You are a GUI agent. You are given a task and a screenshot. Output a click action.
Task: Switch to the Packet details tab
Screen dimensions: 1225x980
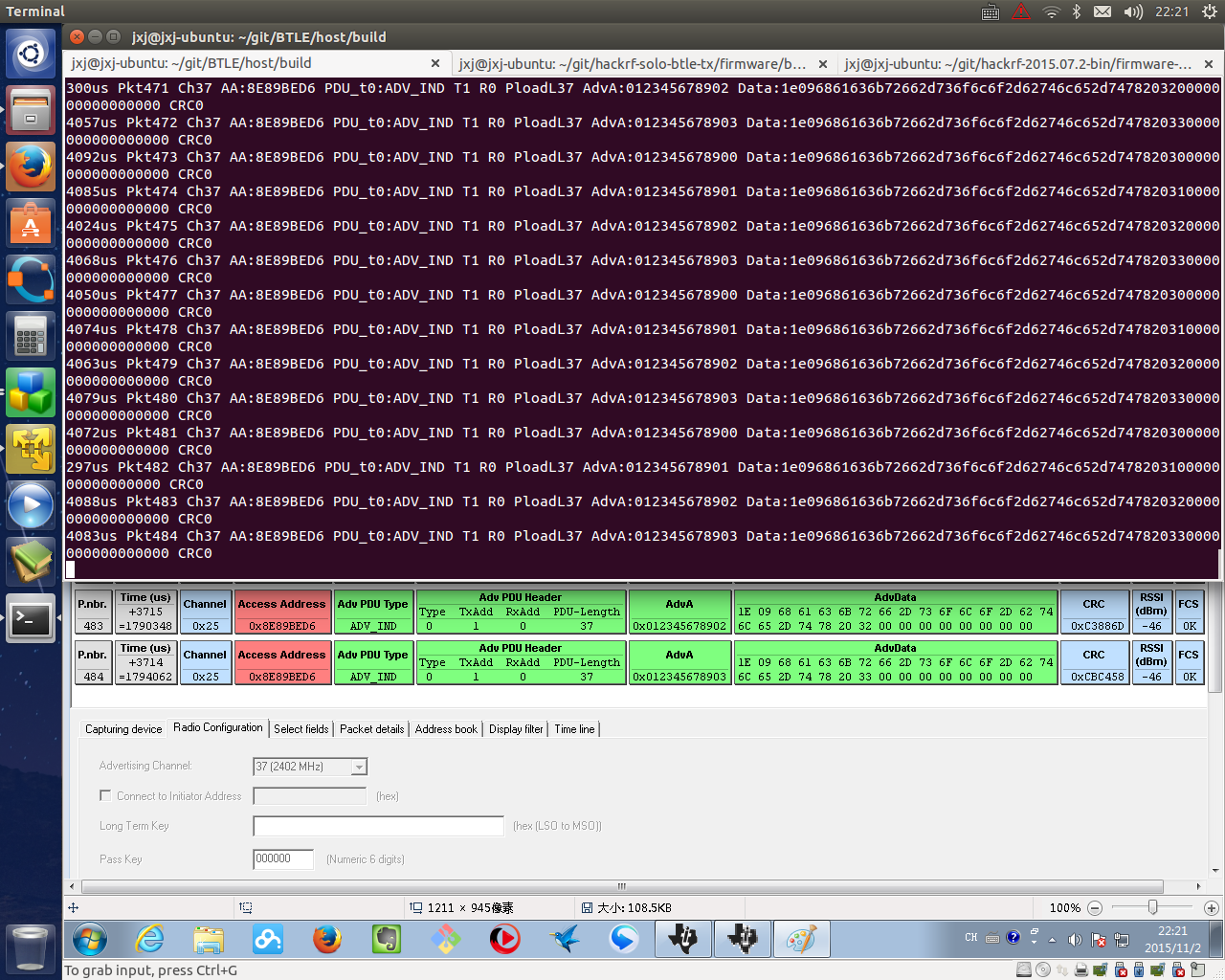(x=371, y=729)
